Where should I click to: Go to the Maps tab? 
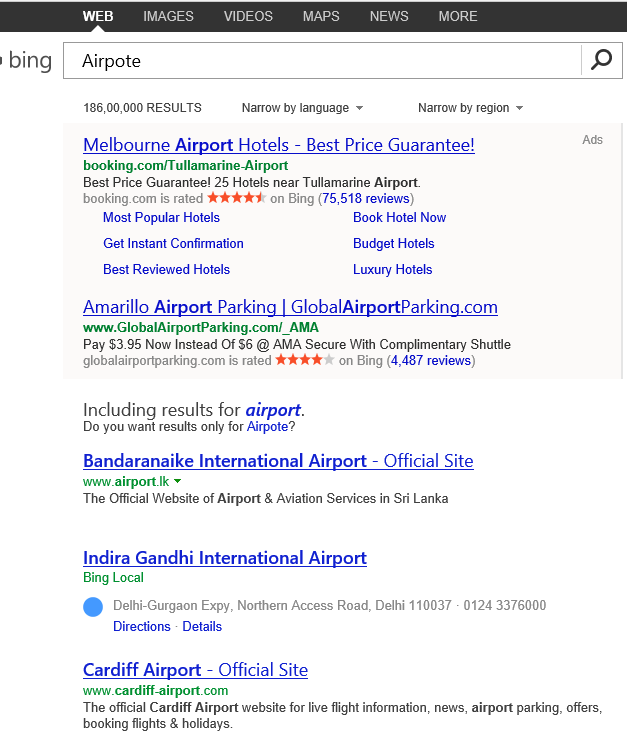(x=321, y=16)
